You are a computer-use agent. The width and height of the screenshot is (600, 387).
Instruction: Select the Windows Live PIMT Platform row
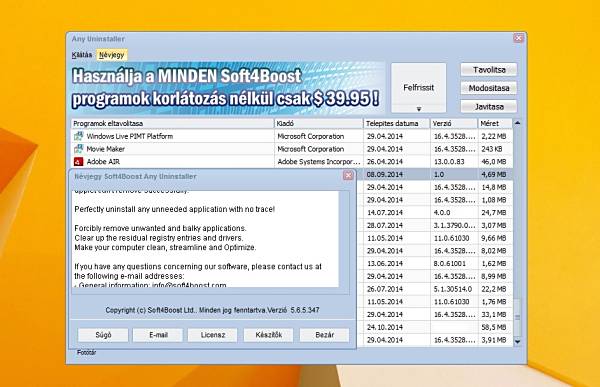(x=292, y=136)
